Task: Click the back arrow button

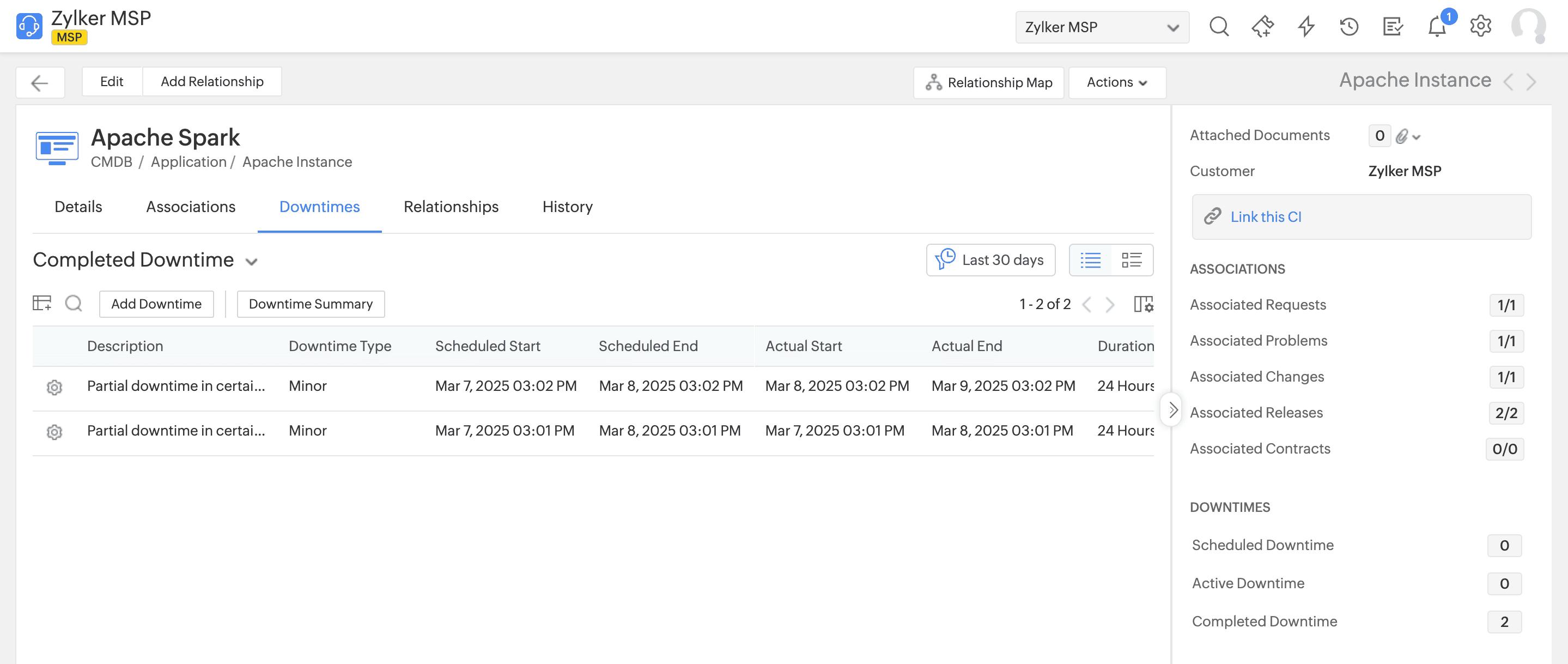Action: [x=40, y=82]
